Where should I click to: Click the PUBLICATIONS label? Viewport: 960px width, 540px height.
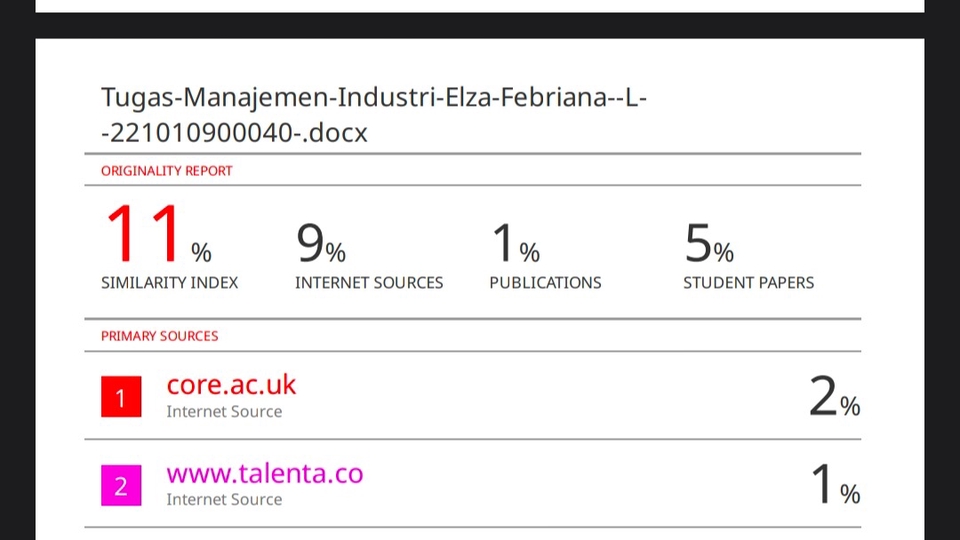545,283
